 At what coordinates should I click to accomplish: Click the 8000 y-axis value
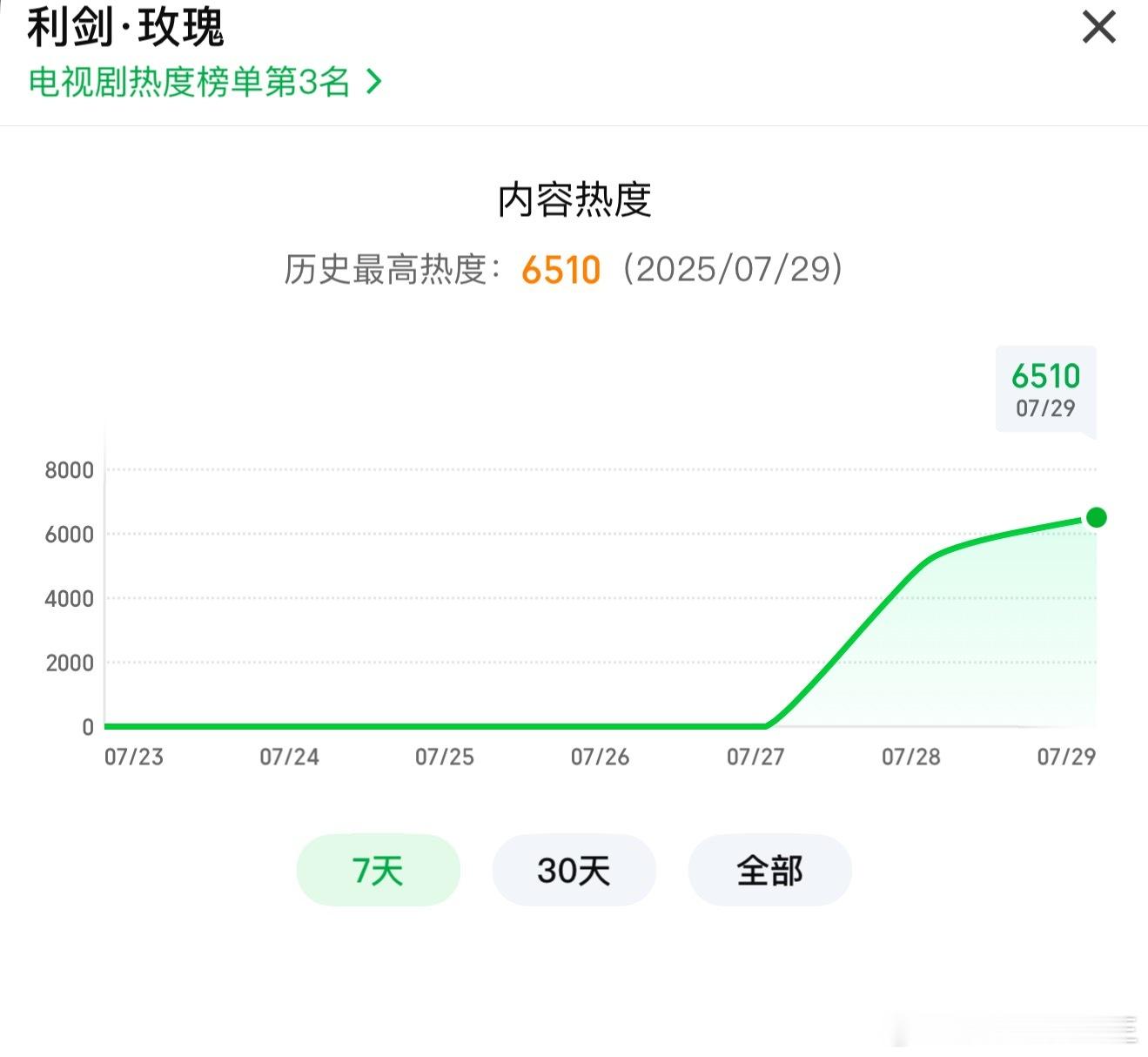[70, 470]
